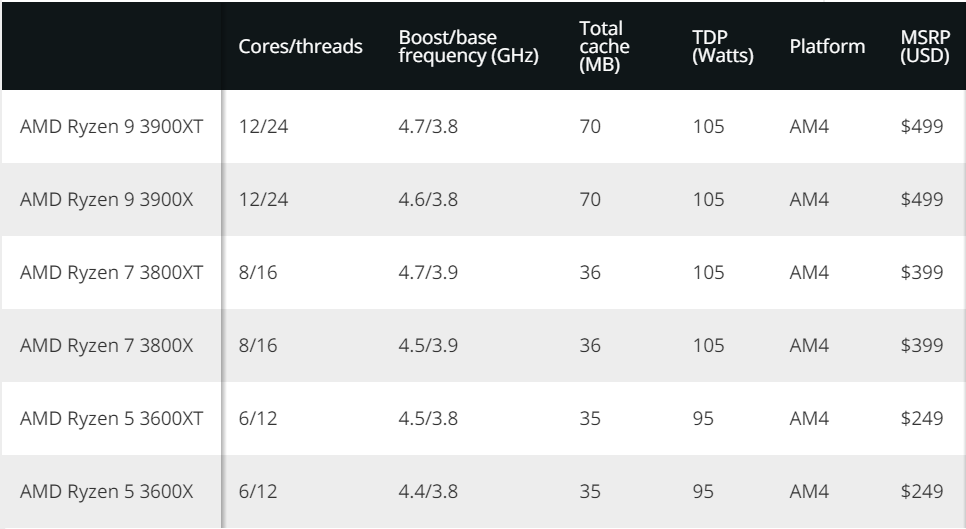966x529 pixels.
Task: Click the 36 cache value for 3800X
Action: pyautogui.click(x=590, y=345)
